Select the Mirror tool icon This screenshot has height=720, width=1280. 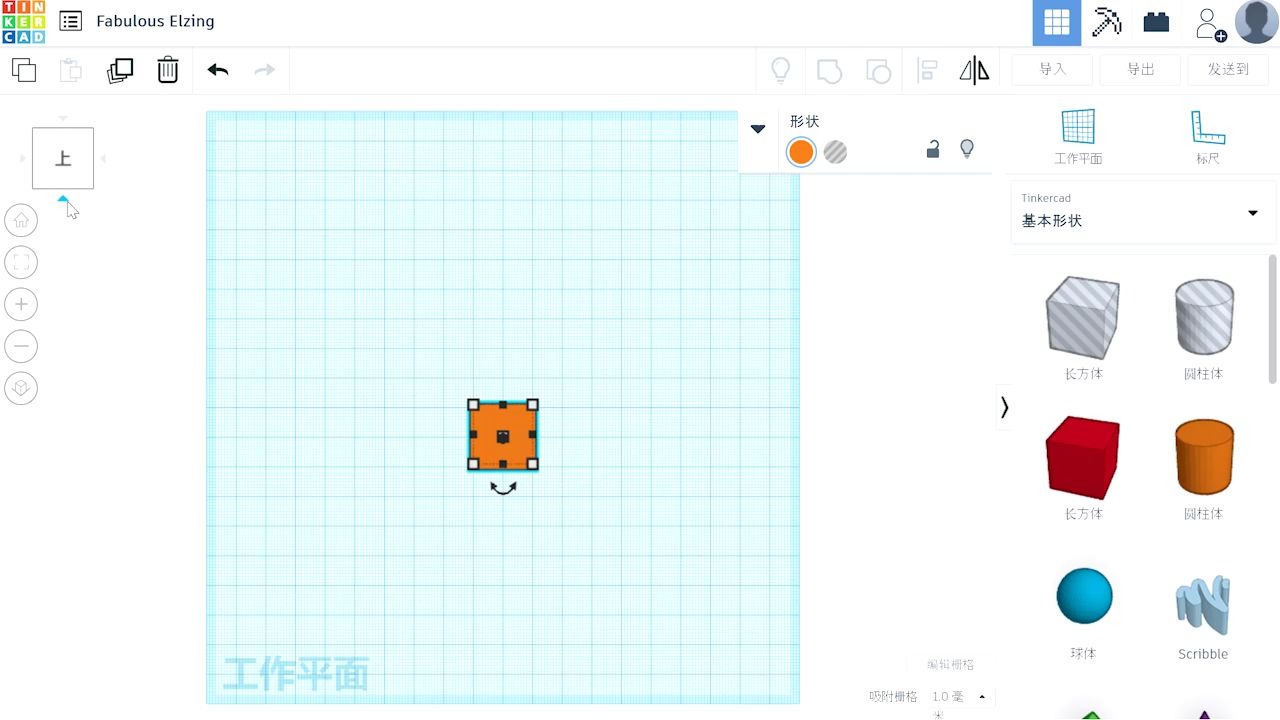pos(974,70)
